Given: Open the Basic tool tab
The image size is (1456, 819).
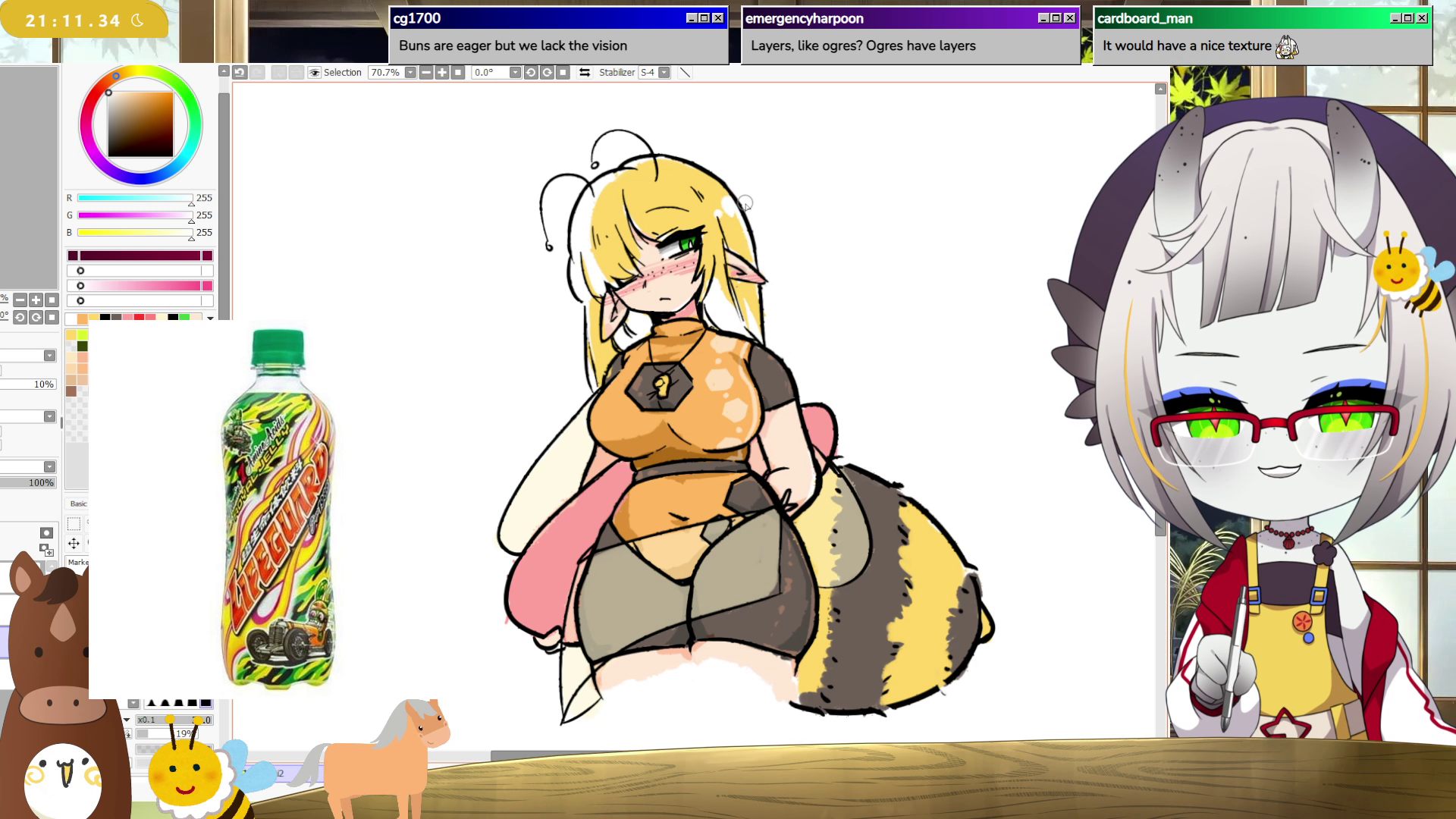Looking at the screenshot, I should point(78,504).
